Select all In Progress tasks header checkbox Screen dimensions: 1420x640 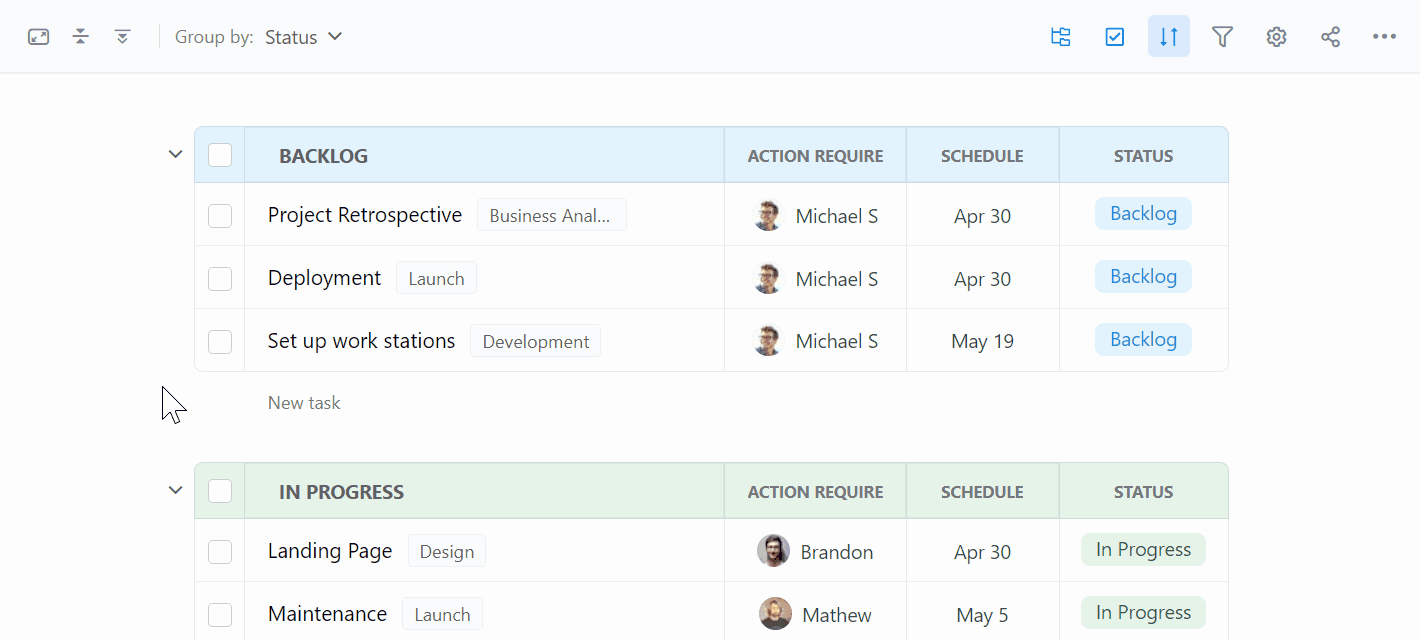[220, 491]
